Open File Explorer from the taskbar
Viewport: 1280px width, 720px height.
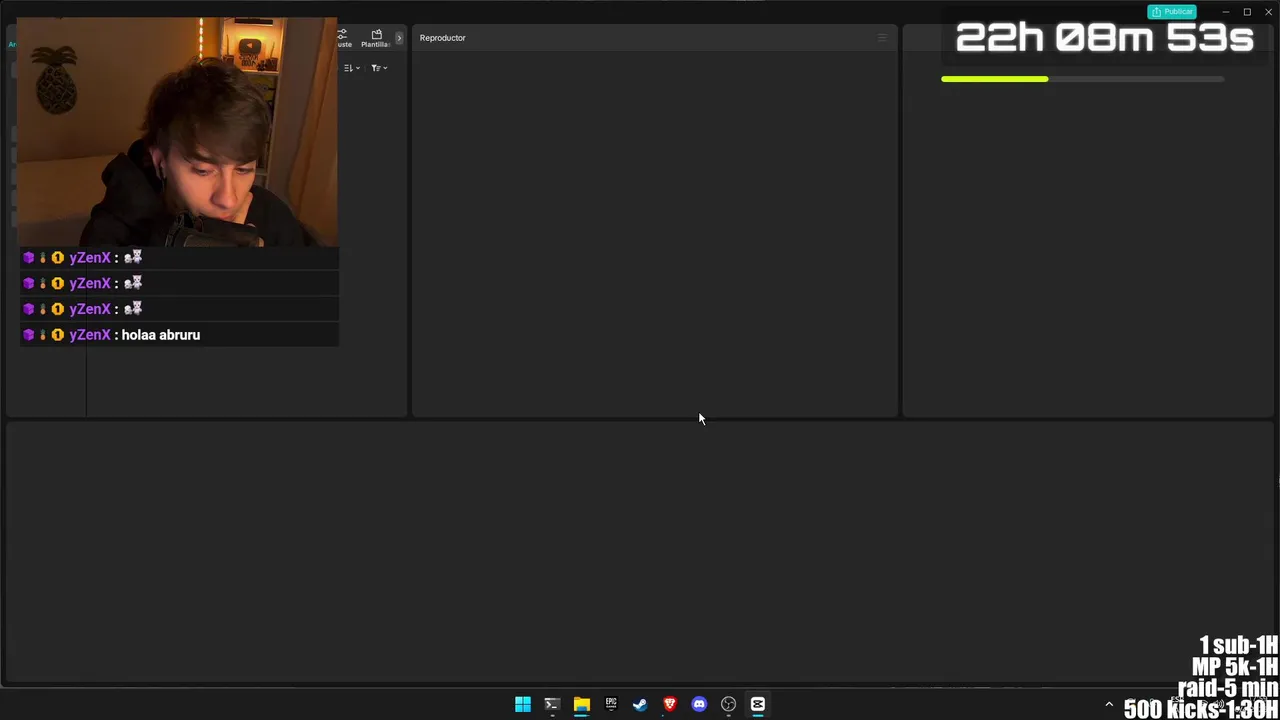581,704
